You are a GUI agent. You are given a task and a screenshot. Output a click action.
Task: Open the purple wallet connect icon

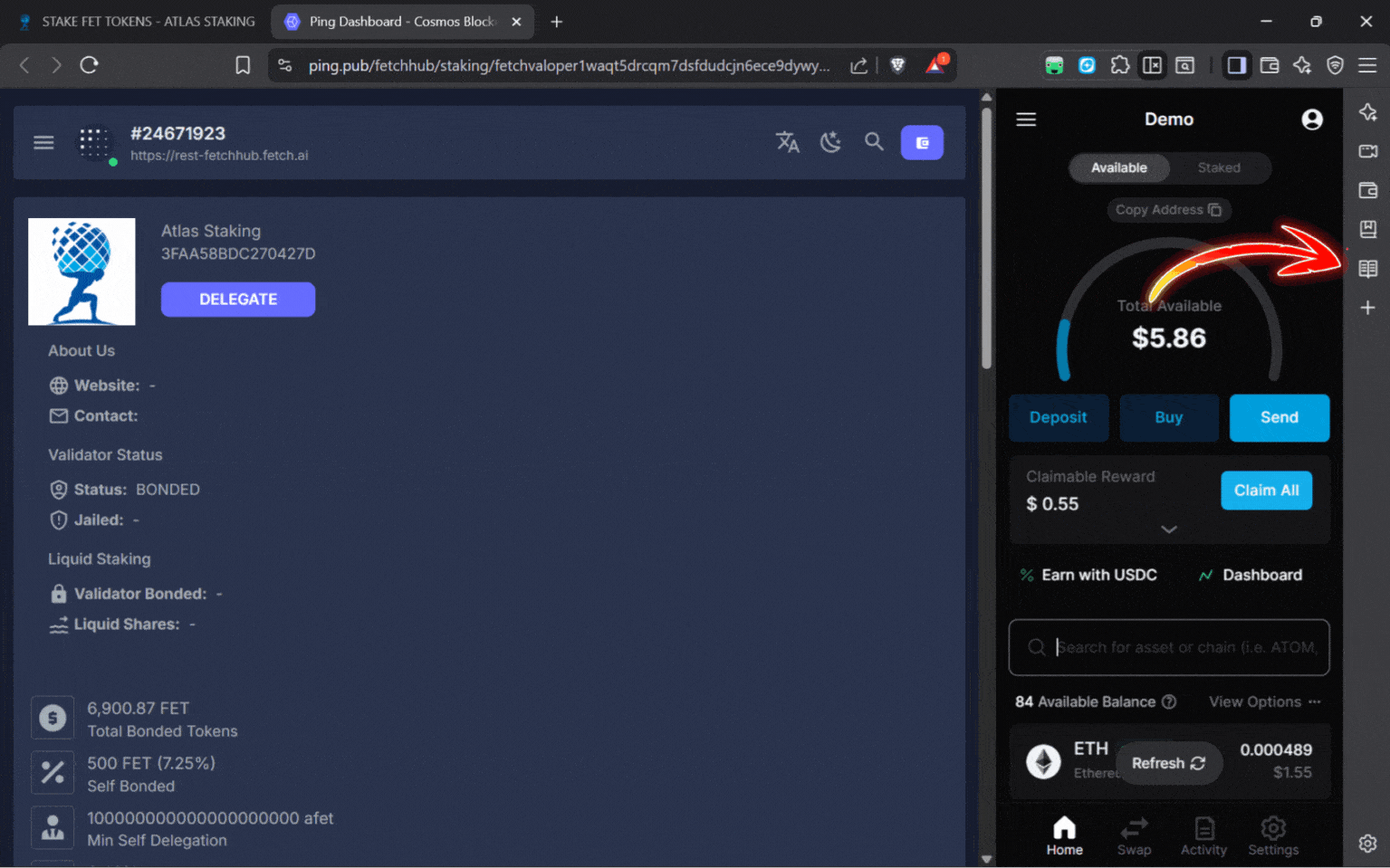point(922,142)
